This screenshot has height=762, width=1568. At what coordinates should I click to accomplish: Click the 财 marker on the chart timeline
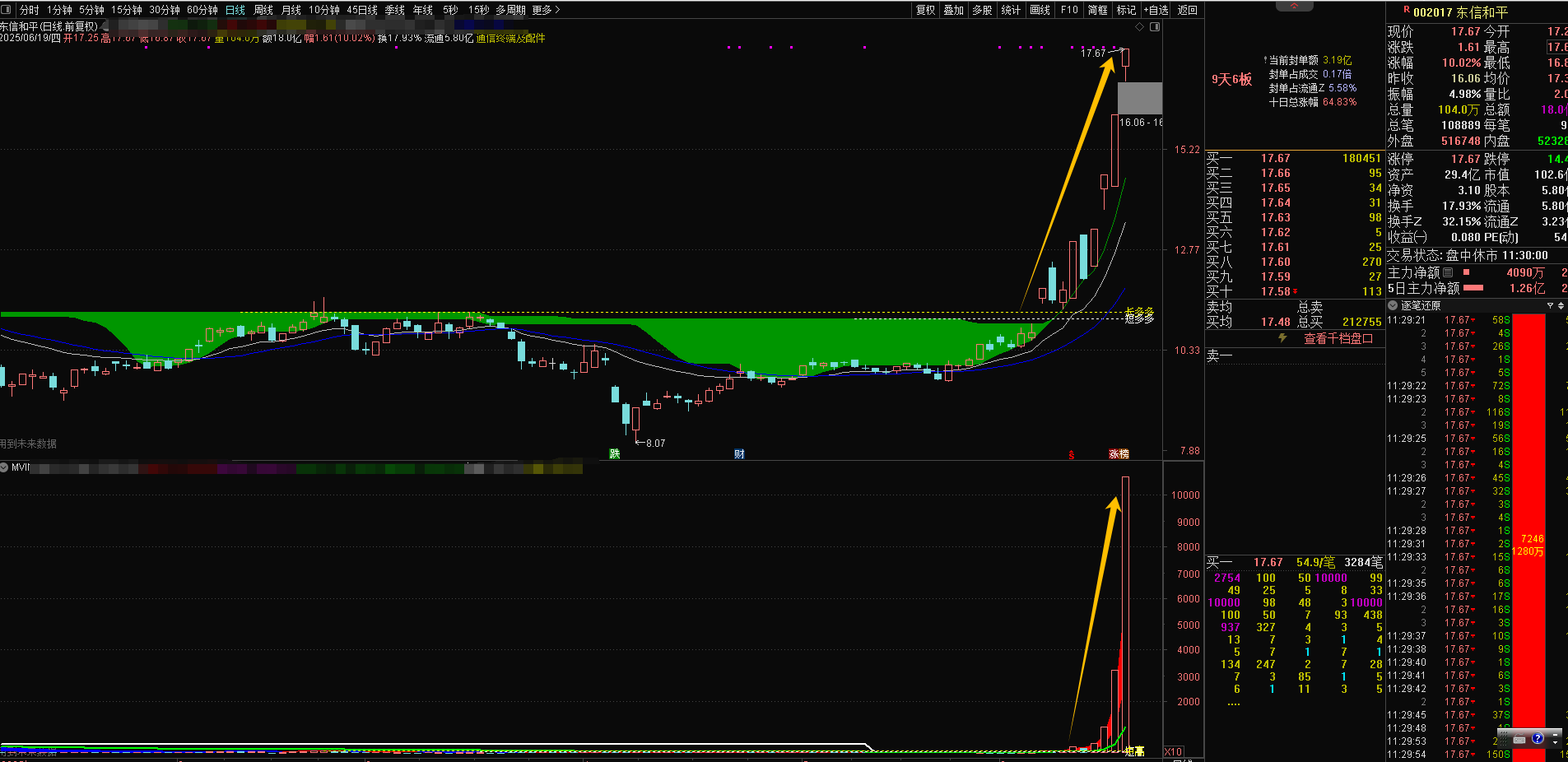point(739,453)
